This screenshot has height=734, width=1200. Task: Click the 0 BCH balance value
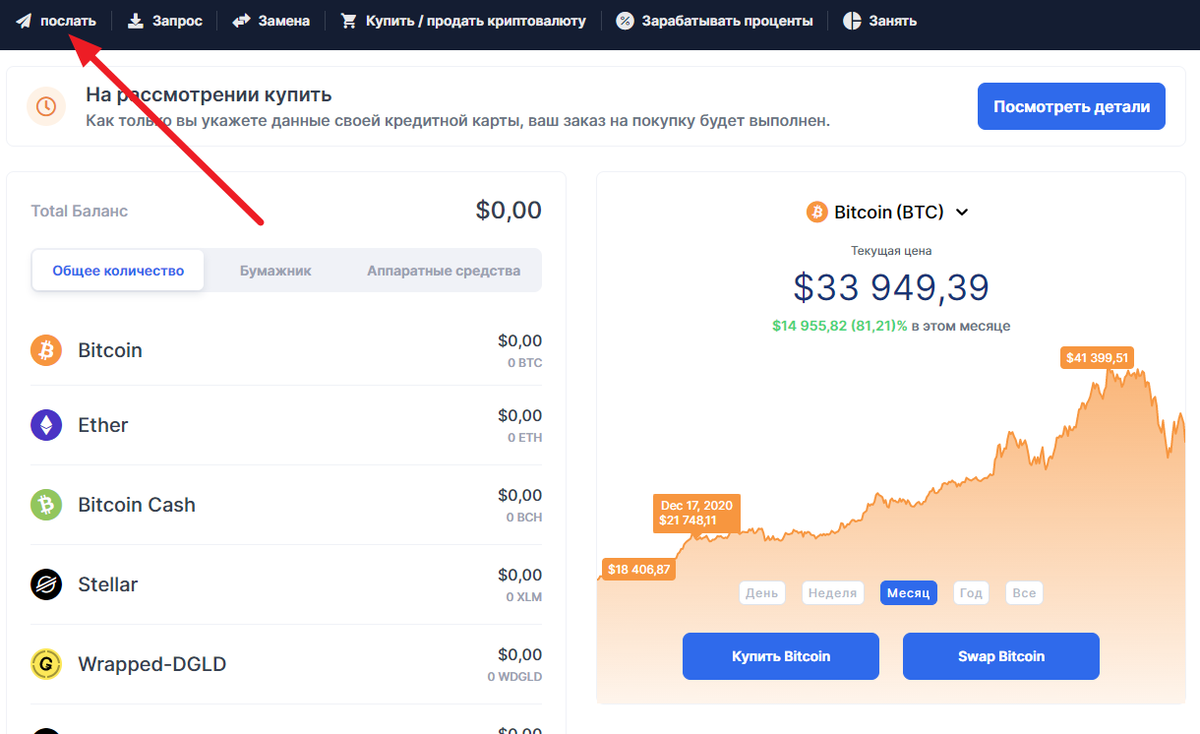[x=524, y=518]
